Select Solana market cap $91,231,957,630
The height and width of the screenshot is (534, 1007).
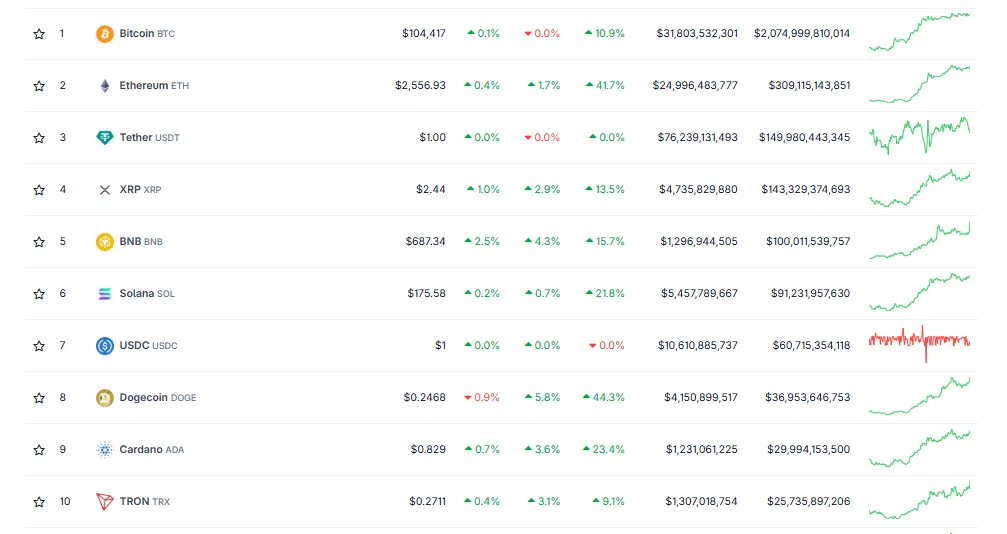[810, 294]
